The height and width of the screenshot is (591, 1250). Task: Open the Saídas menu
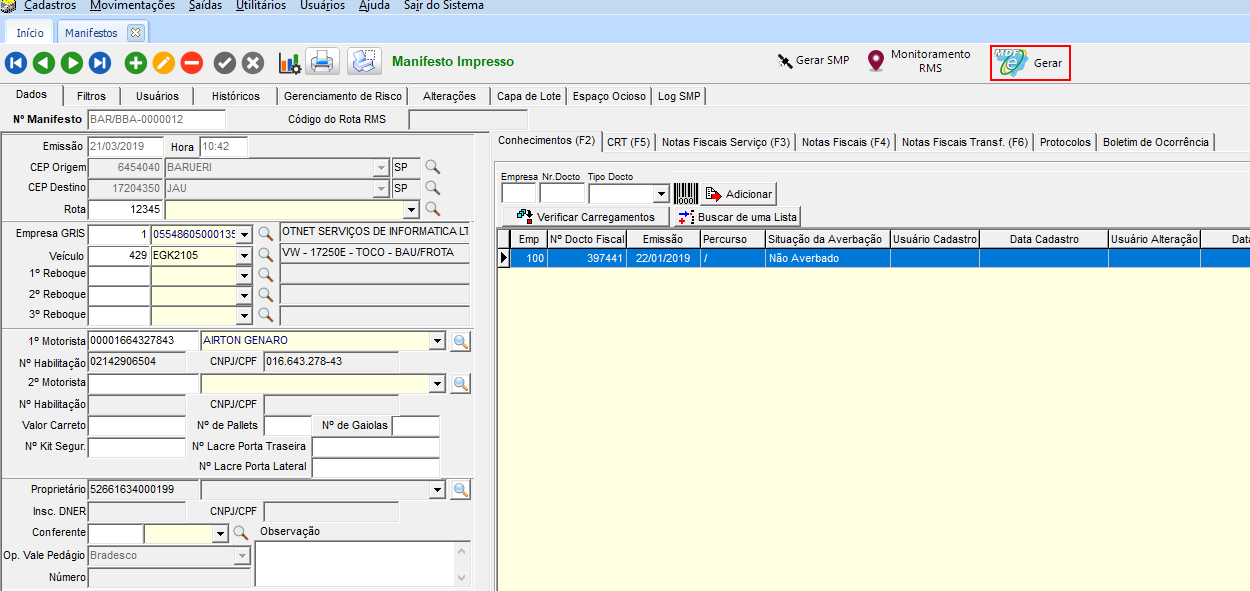(206, 6)
